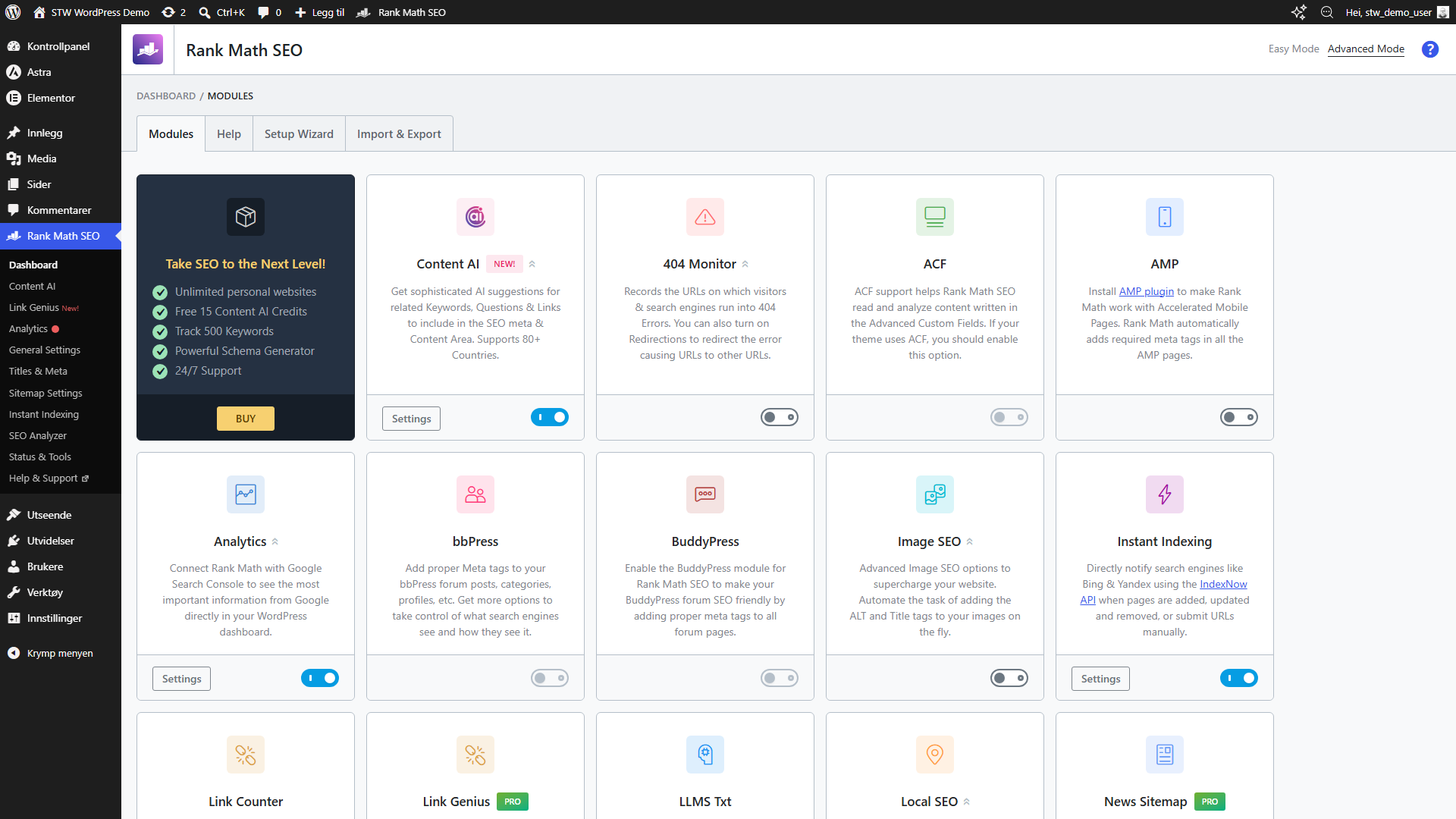Switch to the Help tab

click(229, 133)
